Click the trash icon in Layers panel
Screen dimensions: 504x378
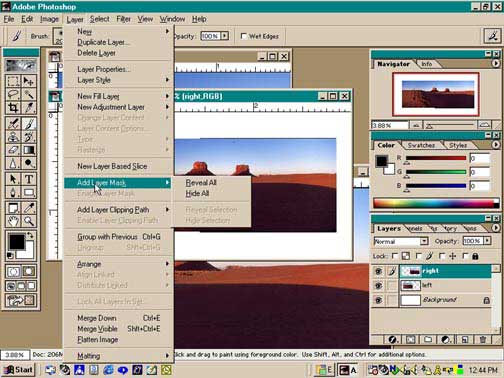[483, 340]
